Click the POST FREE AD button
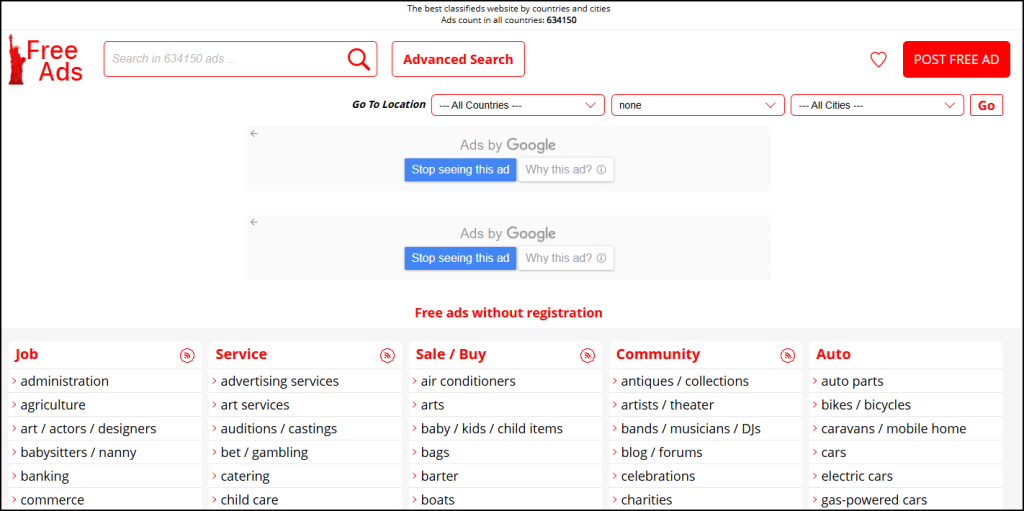 tap(956, 59)
